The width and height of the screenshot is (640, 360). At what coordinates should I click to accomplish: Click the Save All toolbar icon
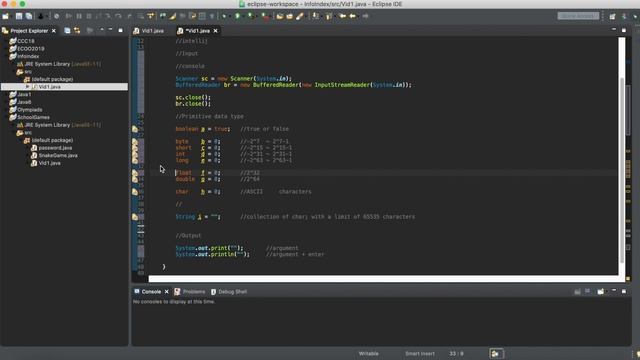(29, 16)
